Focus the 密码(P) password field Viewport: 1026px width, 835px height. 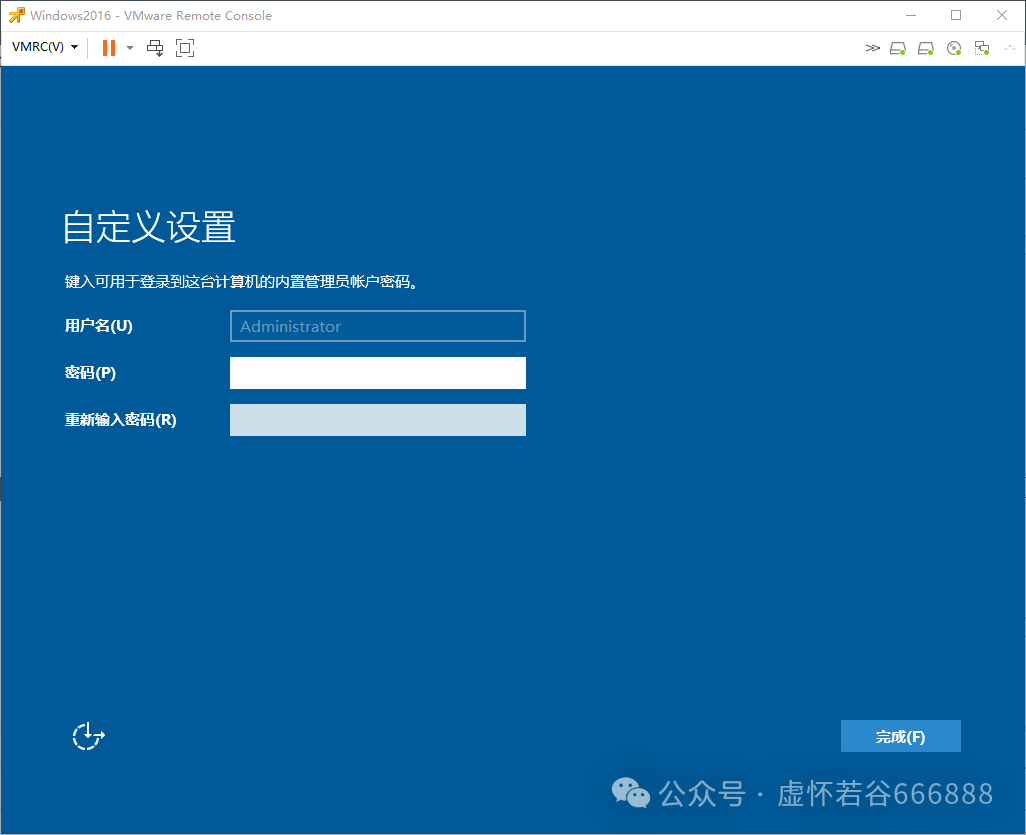click(378, 373)
